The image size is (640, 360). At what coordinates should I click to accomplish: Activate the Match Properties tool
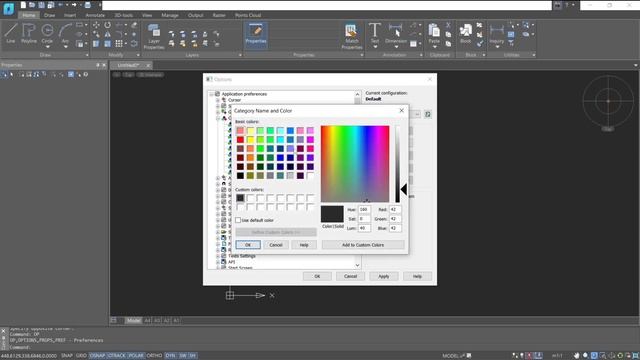(351, 37)
